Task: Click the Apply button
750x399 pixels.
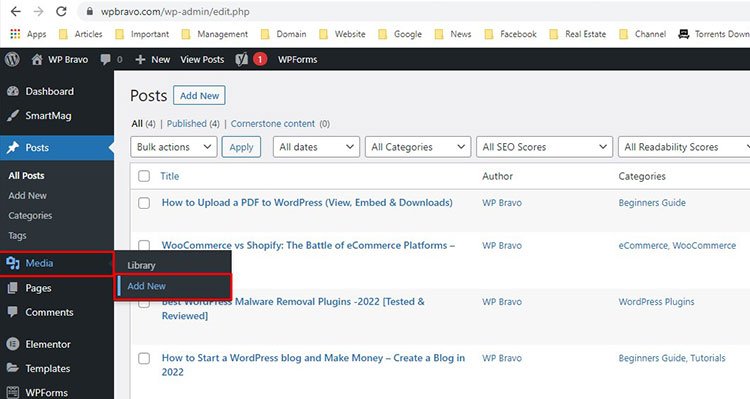Action: pyautogui.click(x=241, y=147)
